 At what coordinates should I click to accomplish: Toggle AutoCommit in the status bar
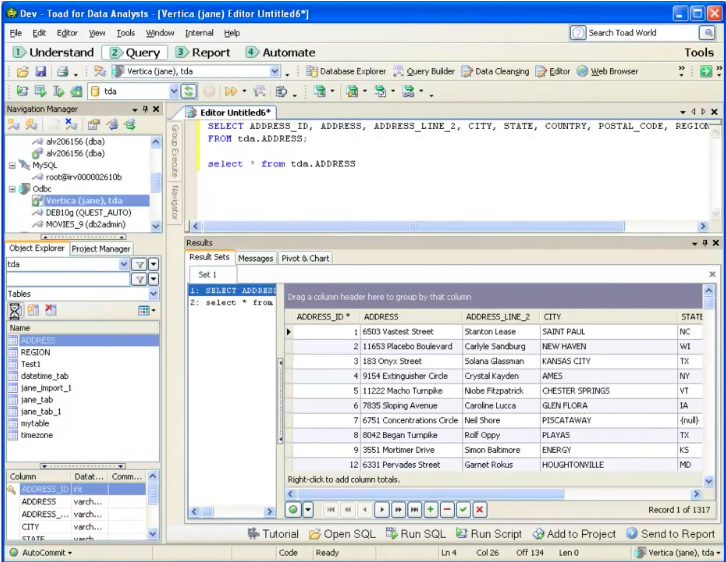coord(45,553)
